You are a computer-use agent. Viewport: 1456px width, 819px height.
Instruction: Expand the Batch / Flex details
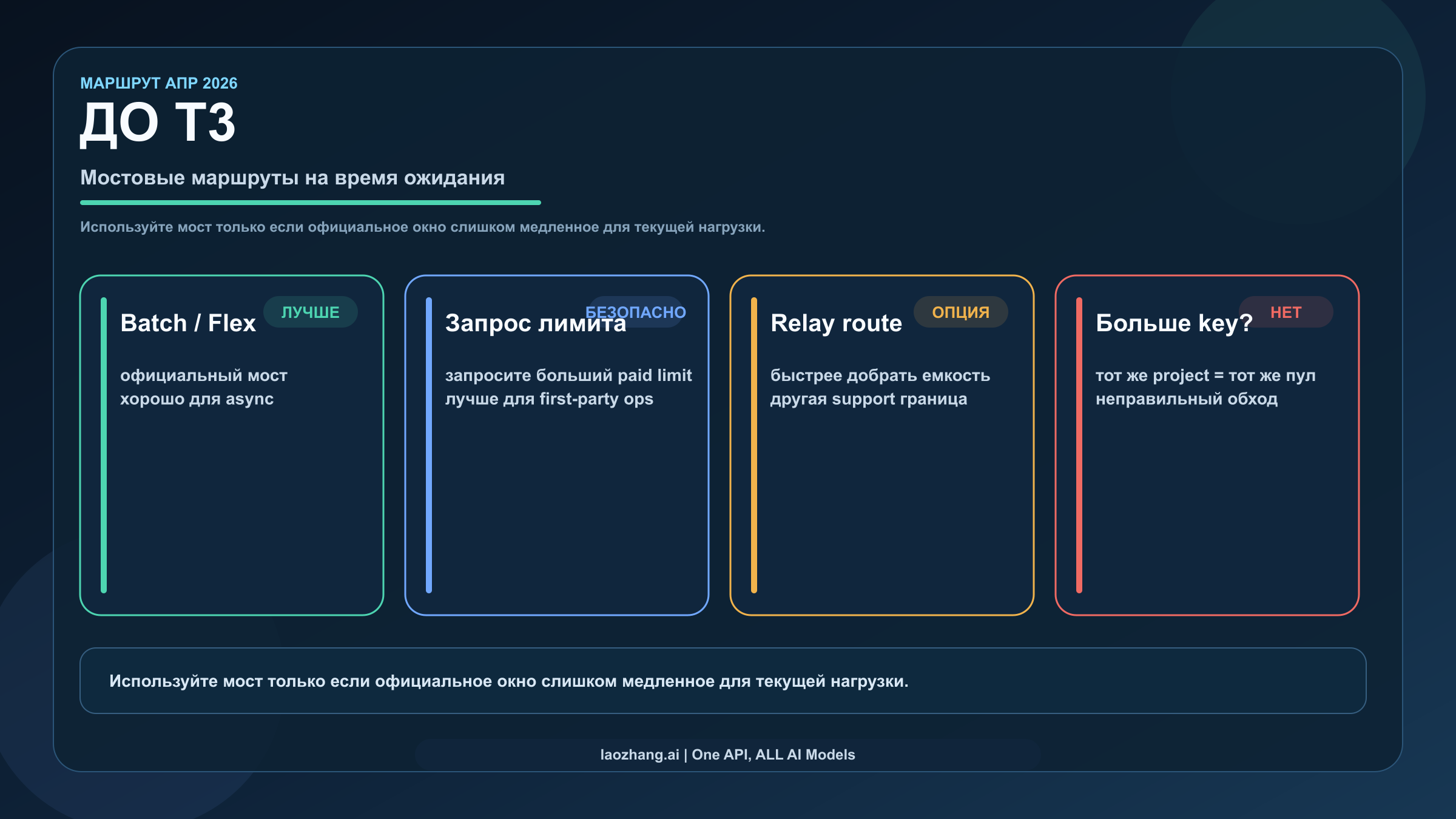click(204, 387)
